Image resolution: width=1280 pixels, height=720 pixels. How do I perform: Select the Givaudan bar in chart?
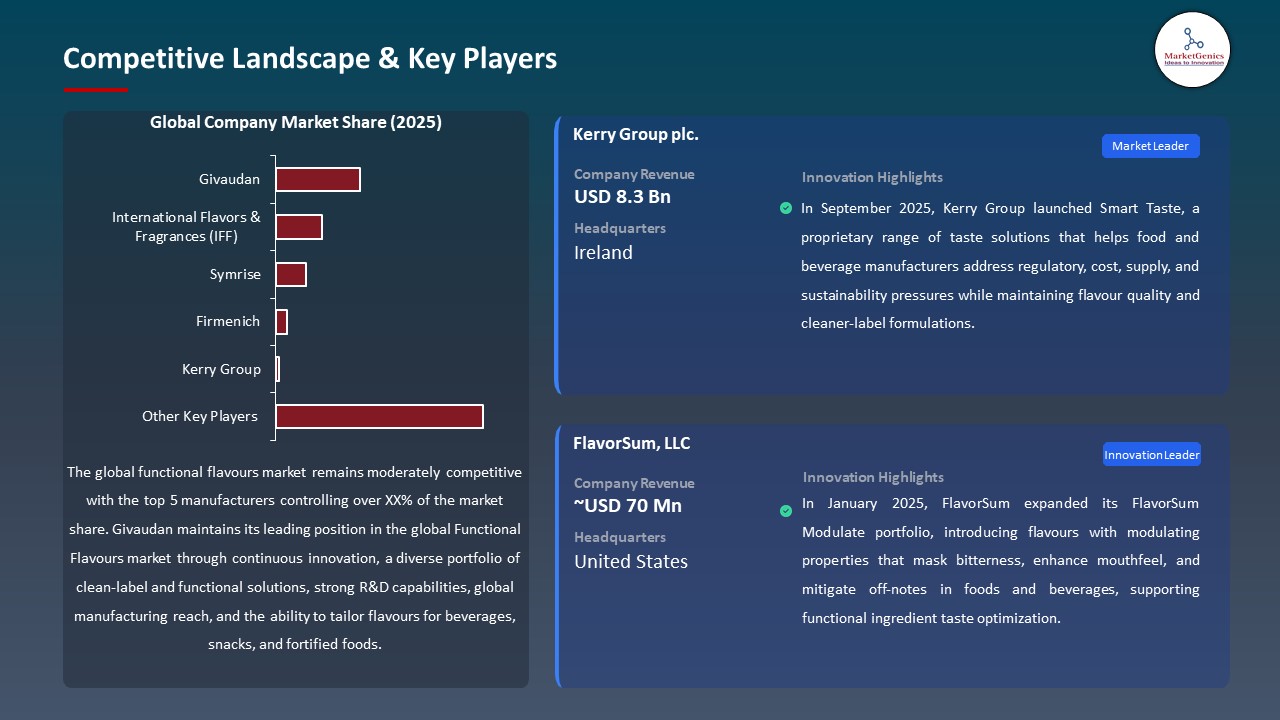point(317,179)
